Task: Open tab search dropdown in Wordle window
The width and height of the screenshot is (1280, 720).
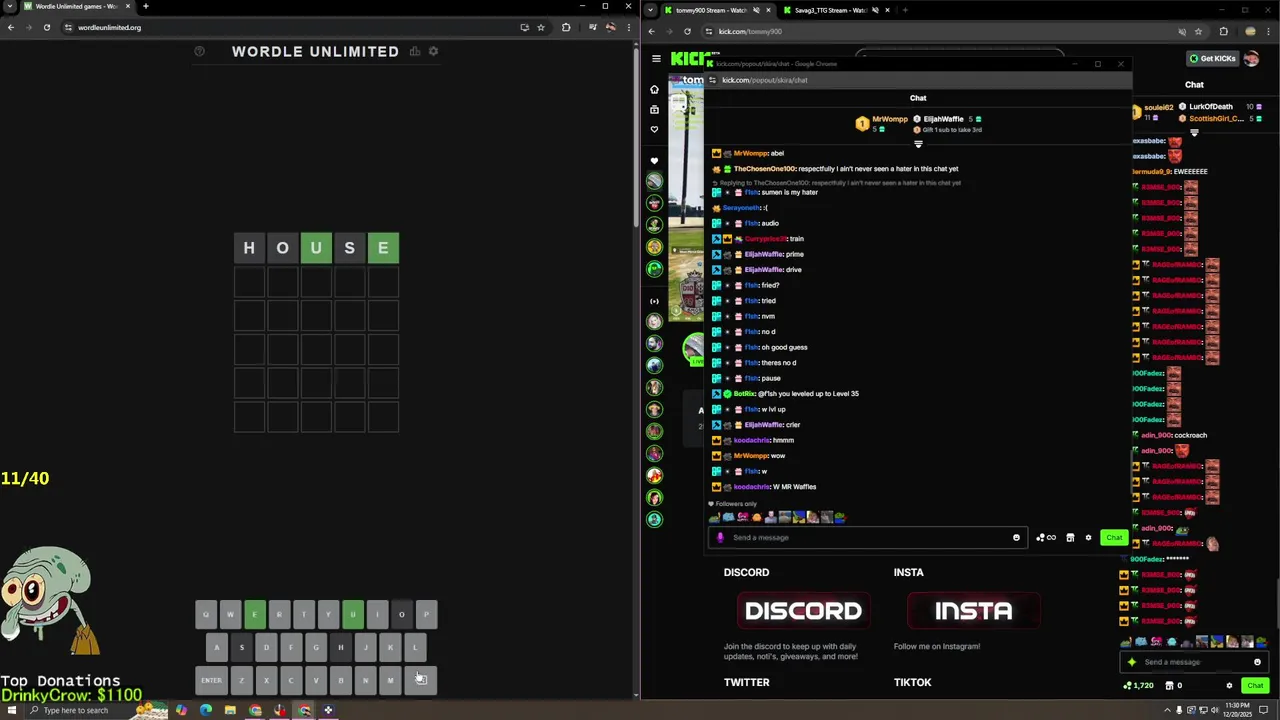Action: pos(10,6)
